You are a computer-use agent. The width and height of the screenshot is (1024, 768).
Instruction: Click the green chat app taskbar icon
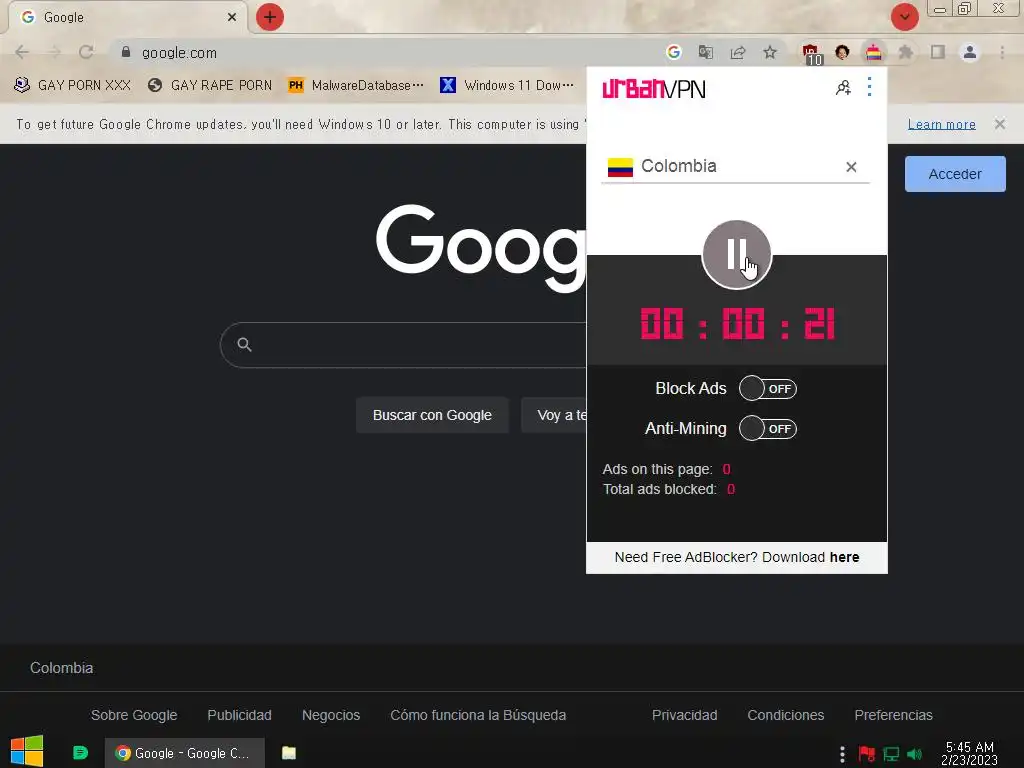80,753
